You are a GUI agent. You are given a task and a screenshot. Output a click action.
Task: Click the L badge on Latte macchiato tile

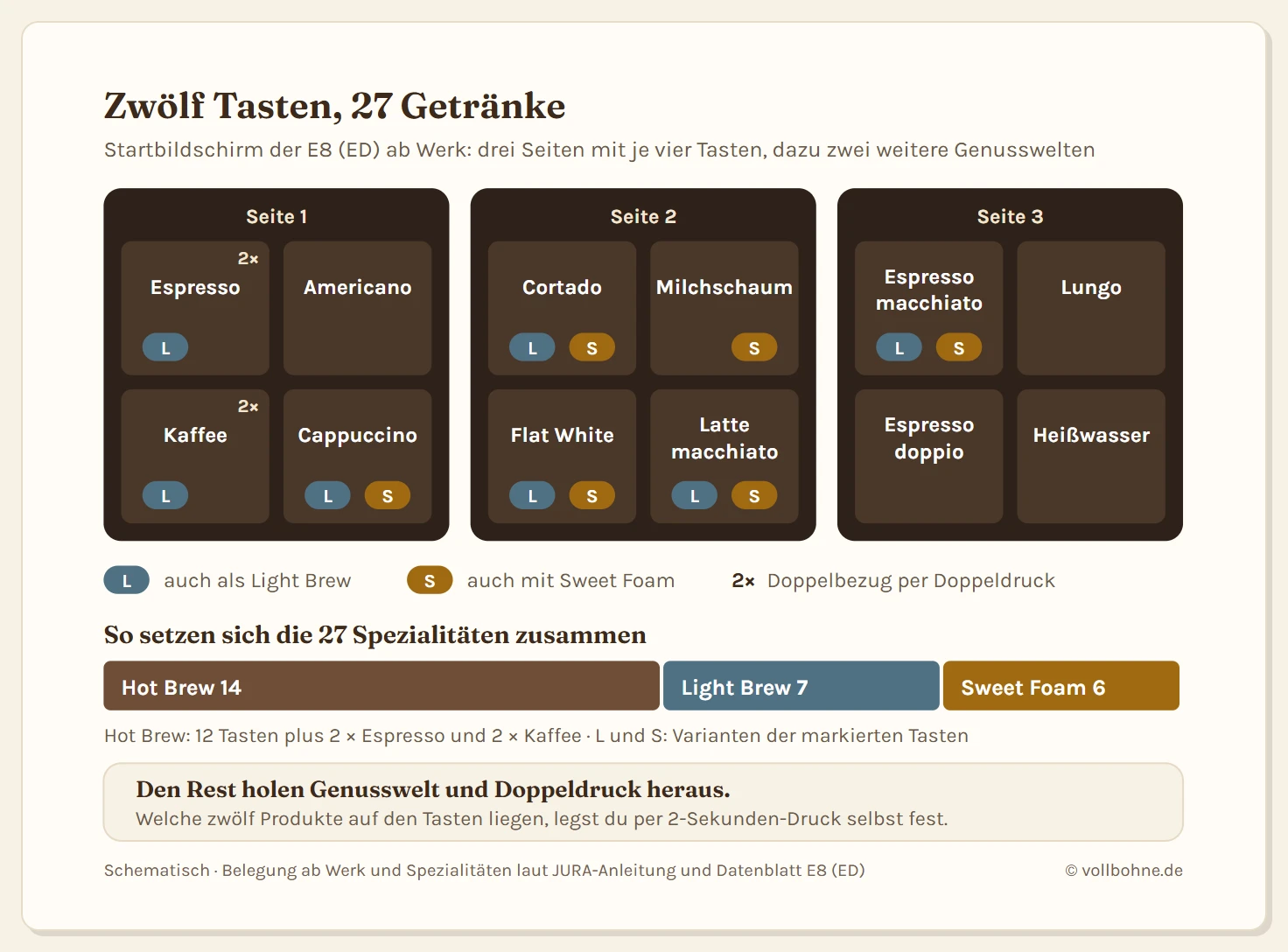tap(694, 495)
